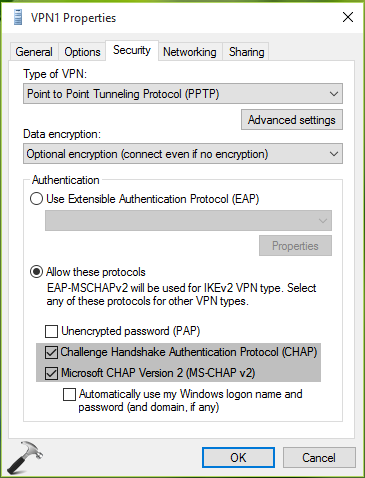
Task: Click the hammer logo watermark icon
Action: pyautogui.click(x=25, y=457)
